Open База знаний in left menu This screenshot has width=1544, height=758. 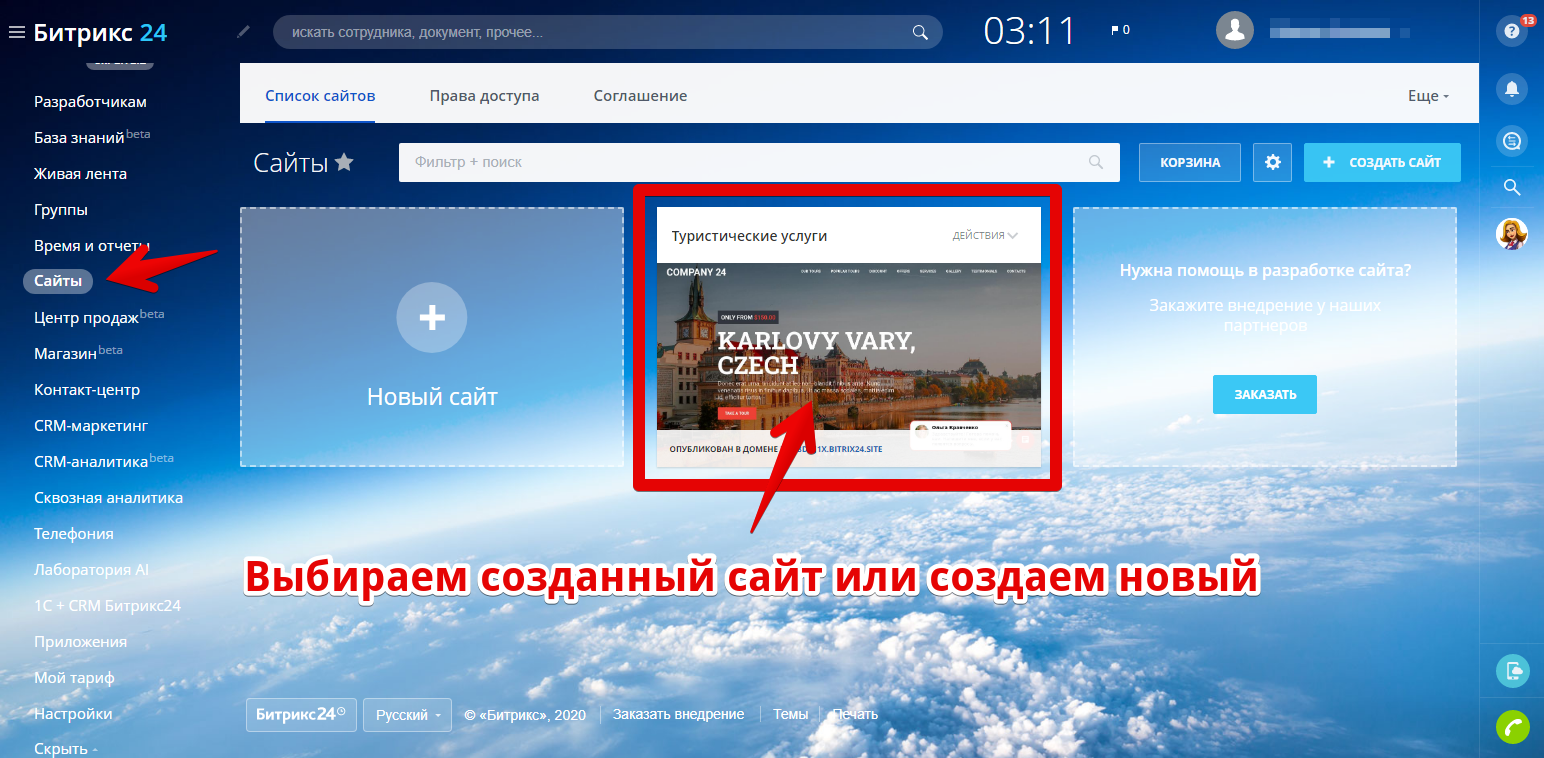click(x=80, y=138)
